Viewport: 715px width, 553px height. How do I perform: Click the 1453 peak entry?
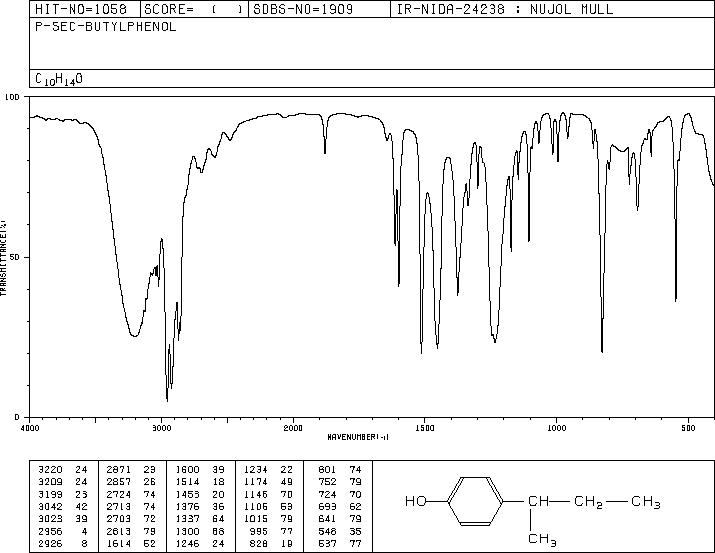[200, 494]
